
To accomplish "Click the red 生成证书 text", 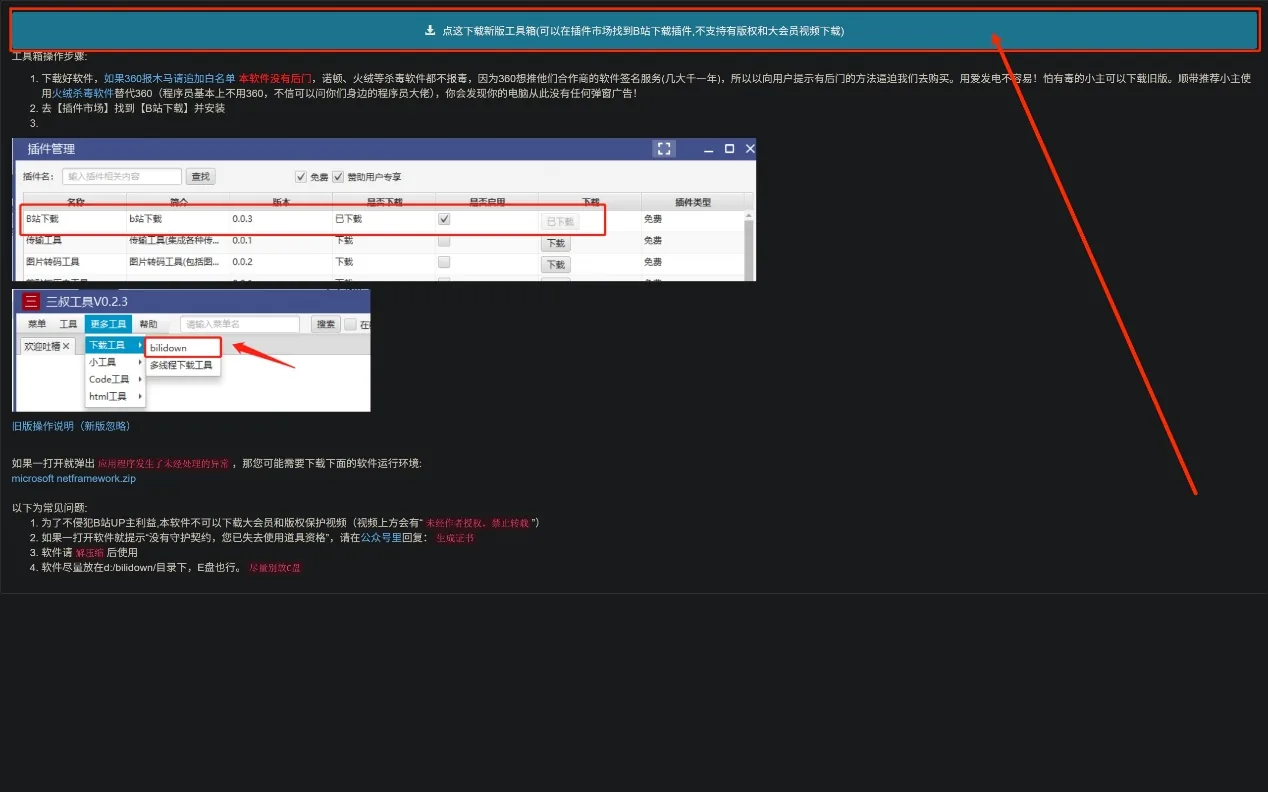I will [x=455, y=538].
